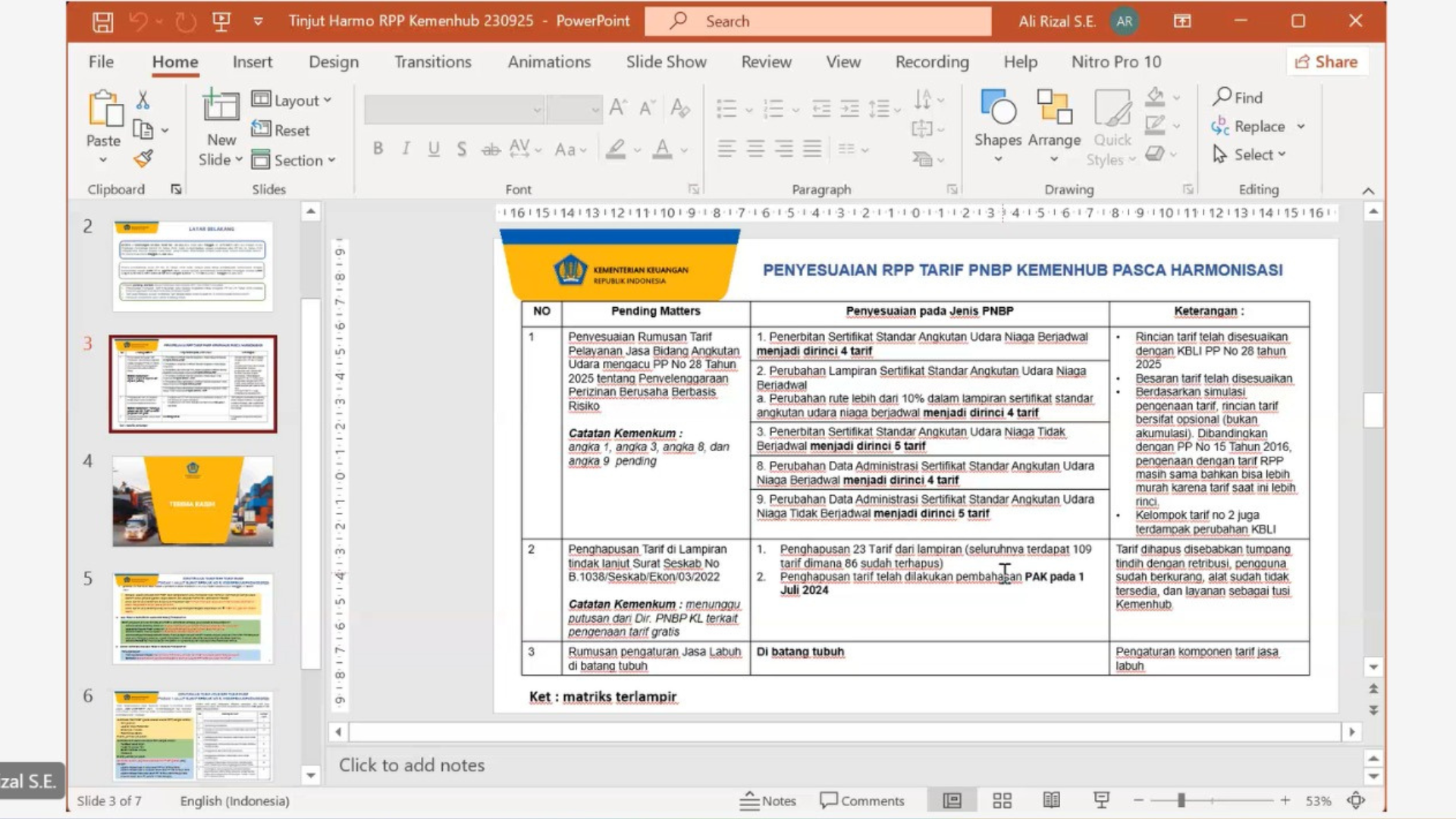Click Find in Editing group
The image size is (1456, 819).
point(1238,97)
